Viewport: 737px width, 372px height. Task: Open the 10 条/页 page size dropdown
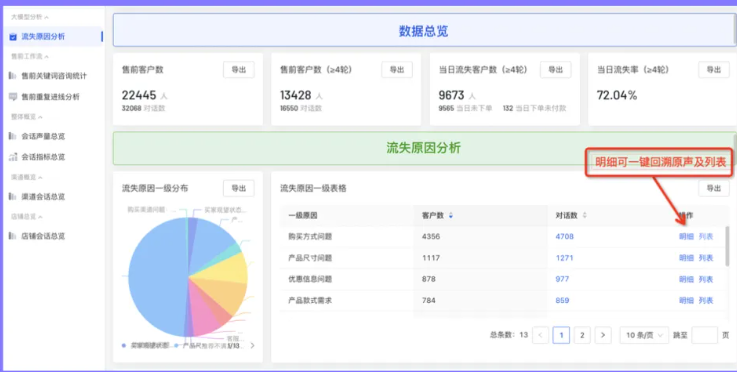[644, 335]
